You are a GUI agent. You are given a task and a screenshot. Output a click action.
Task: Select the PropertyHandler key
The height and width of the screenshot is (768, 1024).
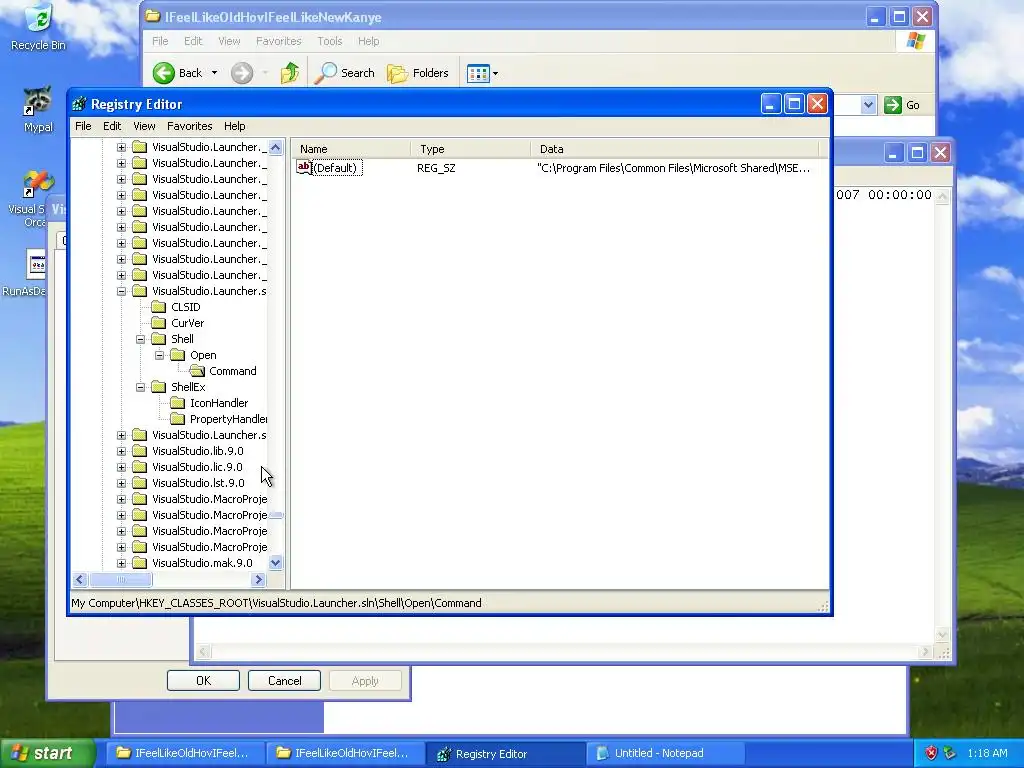click(x=229, y=419)
